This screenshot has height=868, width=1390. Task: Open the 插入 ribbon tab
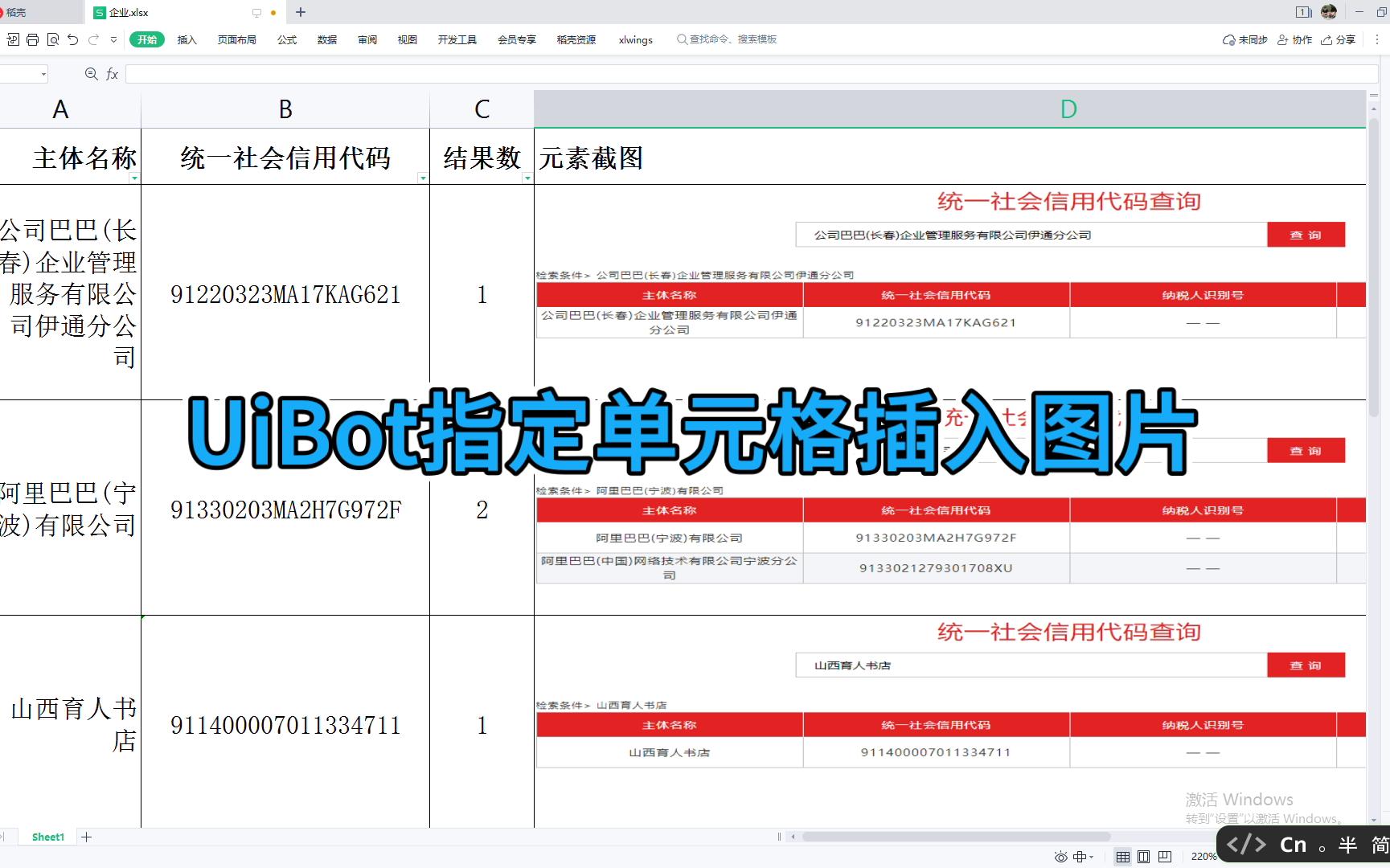click(x=187, y=39)
